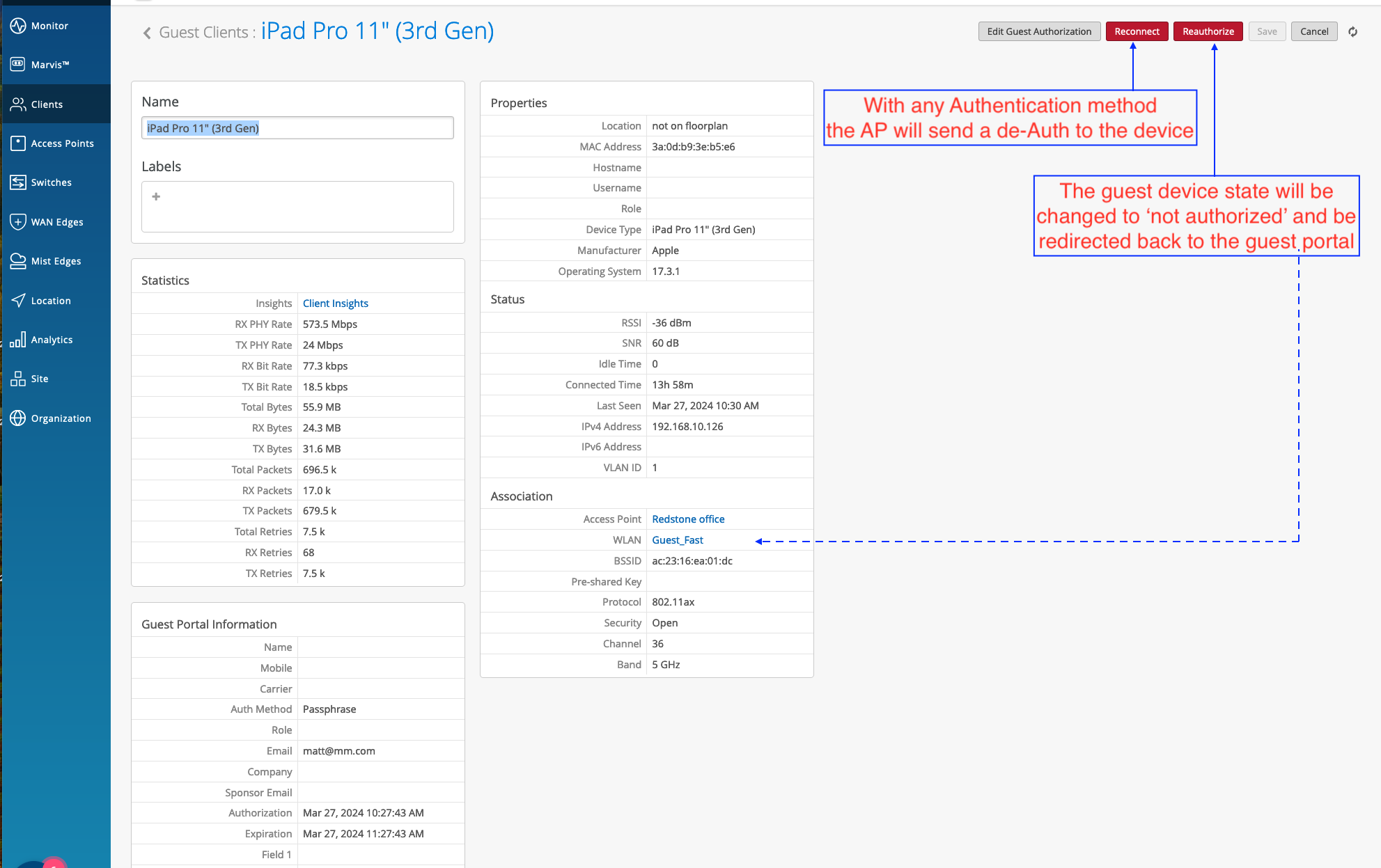
Task: Click the Cancel button
Action: pos(1313,31)
